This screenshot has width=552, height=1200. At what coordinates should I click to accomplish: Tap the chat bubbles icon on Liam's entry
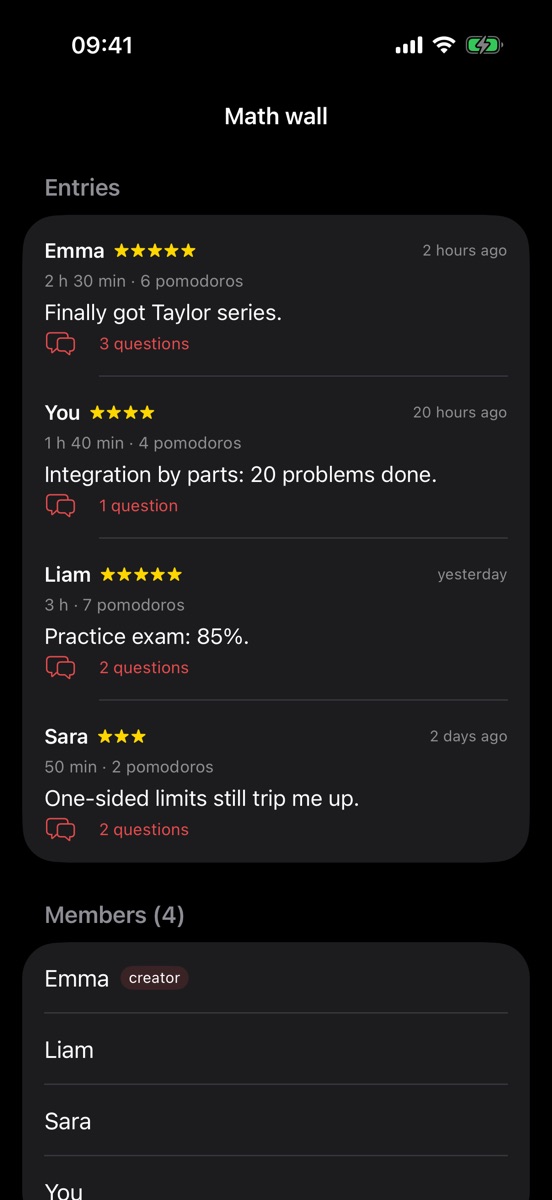pyautogui.click(x=60, y=668)
